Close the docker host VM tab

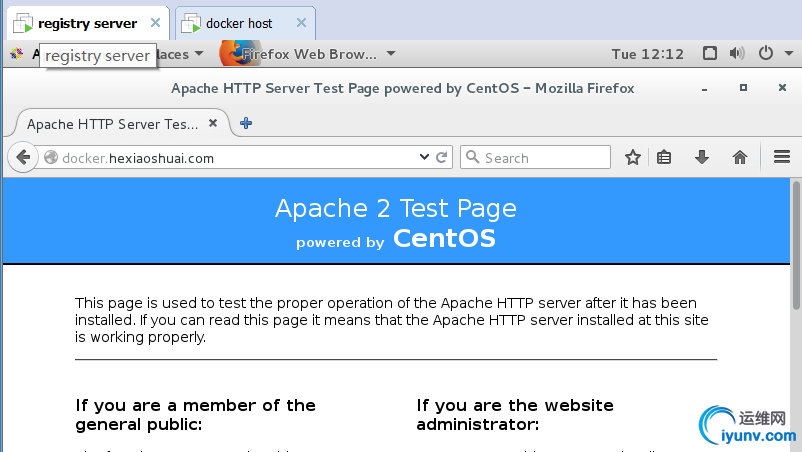tap(301, 23)
